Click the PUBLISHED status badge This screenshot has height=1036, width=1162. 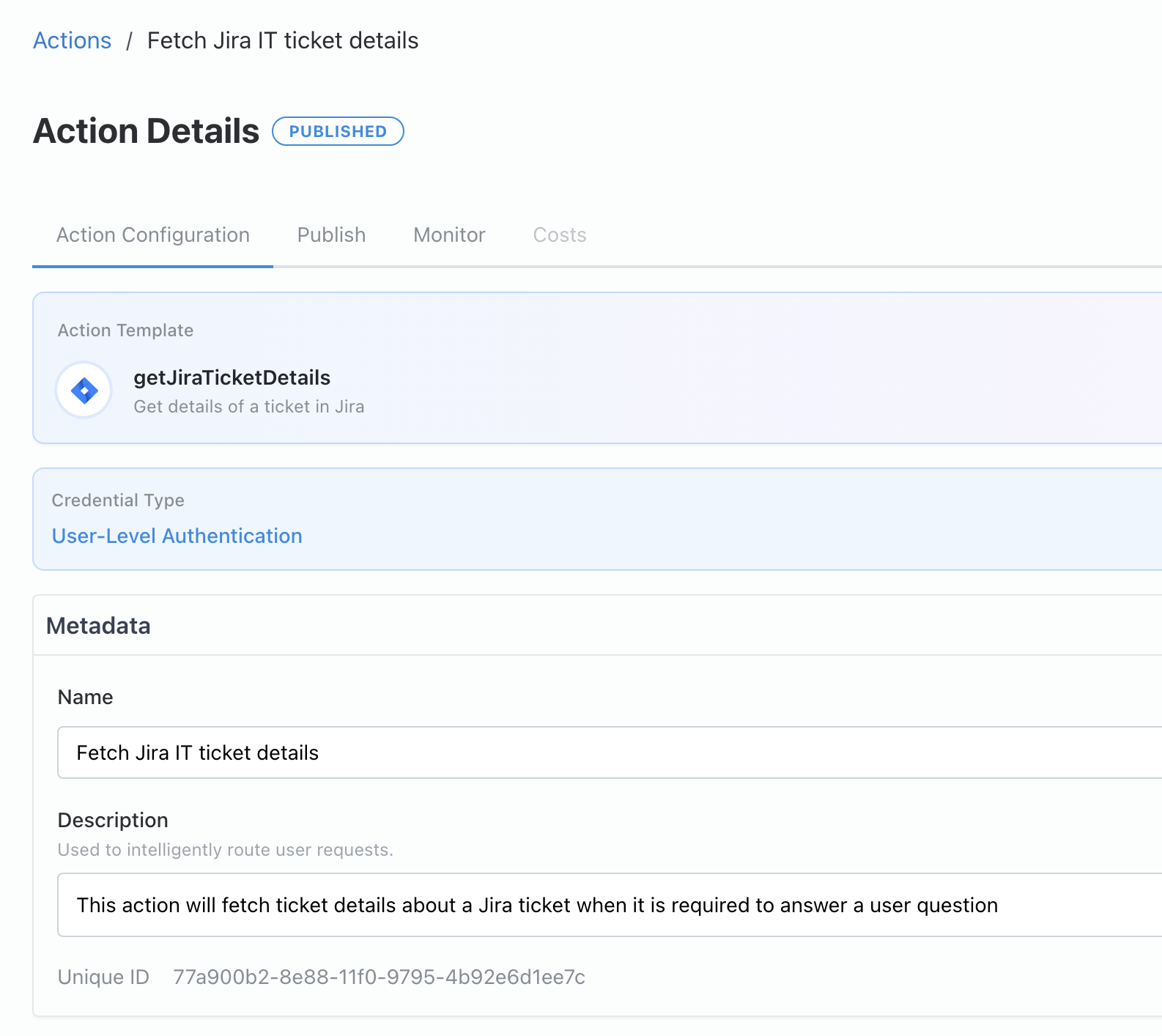[x=338, y=131]
